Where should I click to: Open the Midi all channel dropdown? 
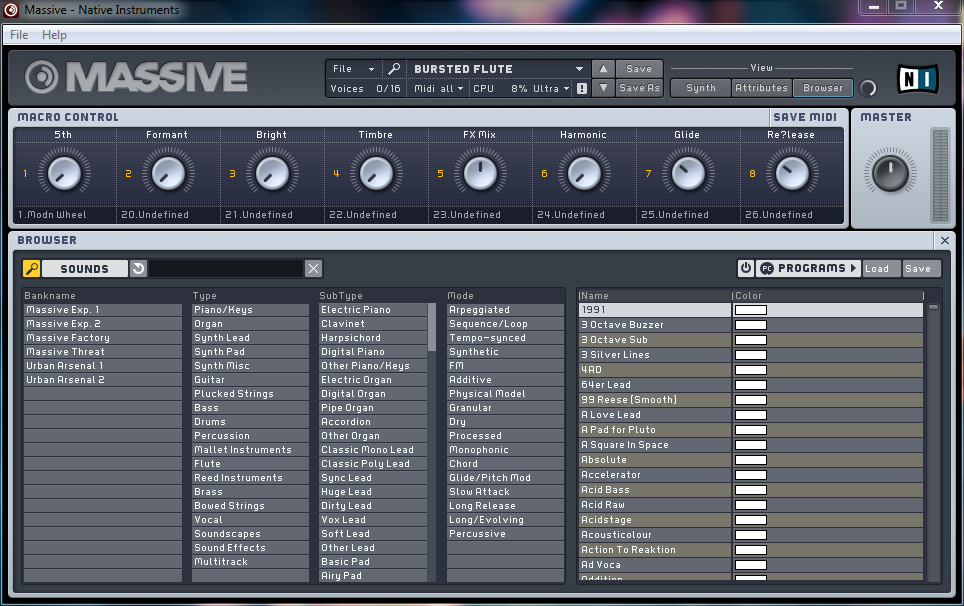438,89
